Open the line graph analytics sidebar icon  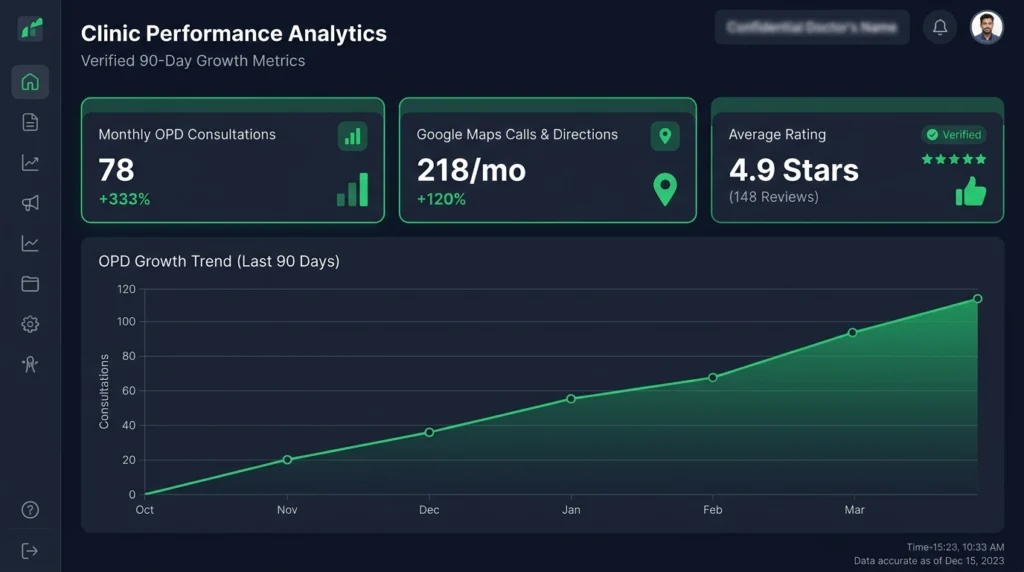tap(30, 244)
